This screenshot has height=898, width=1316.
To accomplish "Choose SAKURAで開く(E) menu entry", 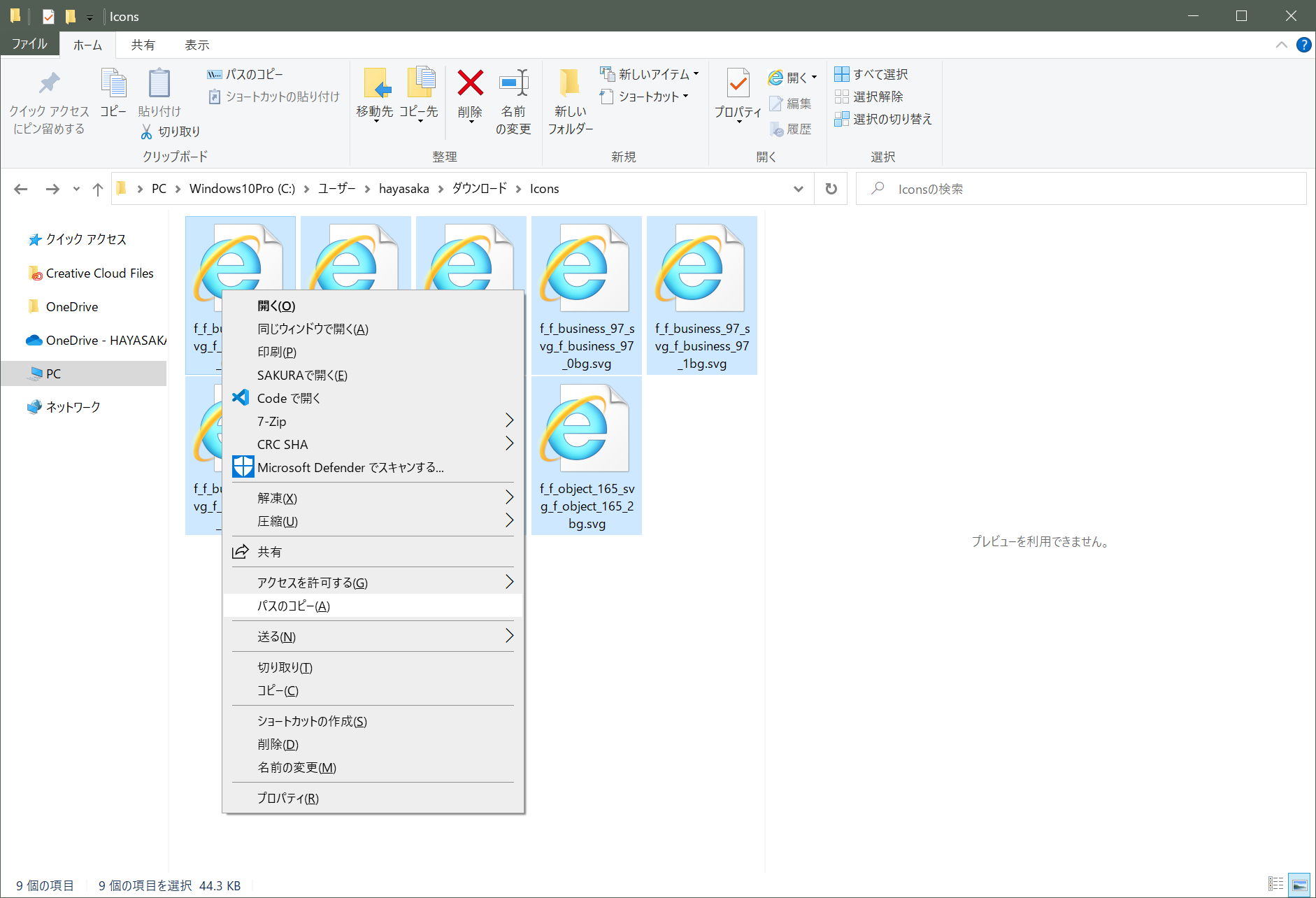I will (x=373, y=375).
